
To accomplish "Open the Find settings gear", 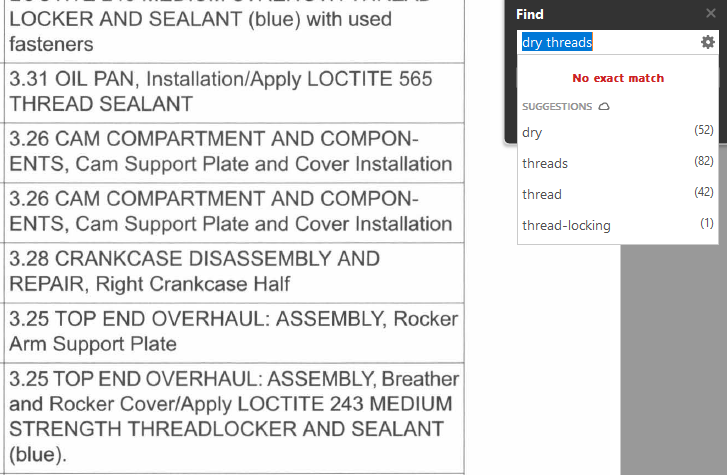I will (708, 42).
